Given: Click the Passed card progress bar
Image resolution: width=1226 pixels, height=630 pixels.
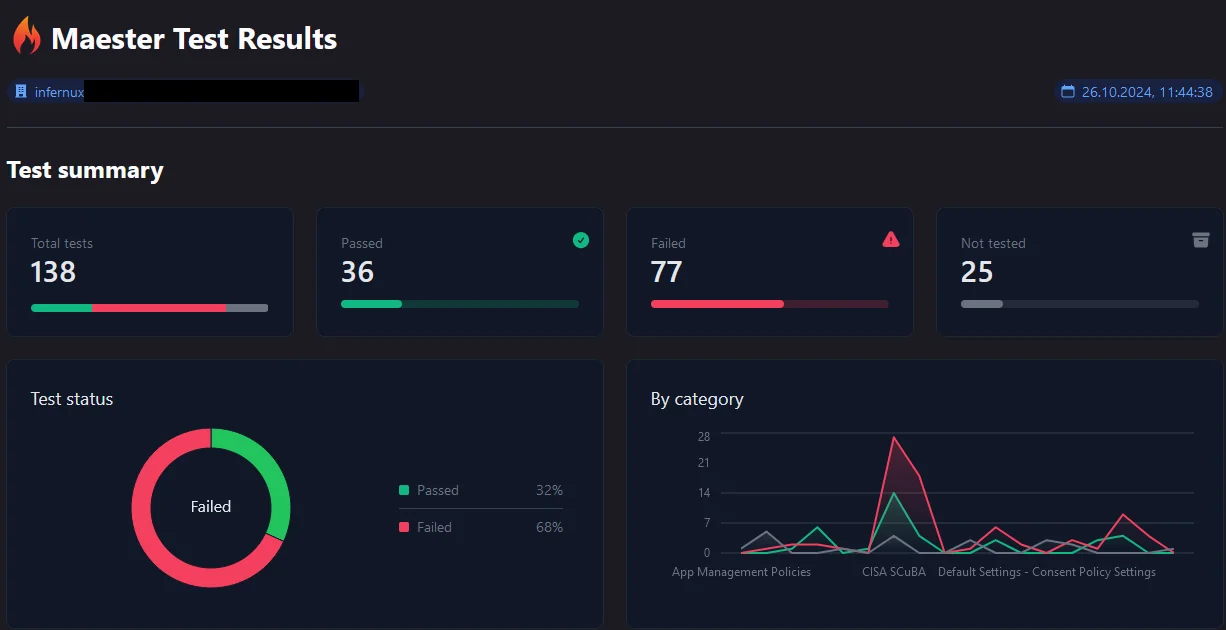Looking at the screenshot, I should point(459,304).
